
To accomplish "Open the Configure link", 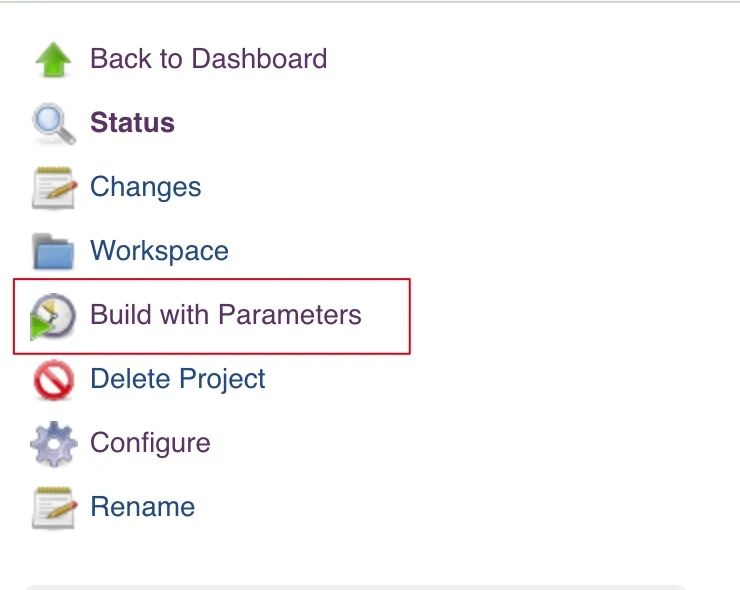I will (x=150, y=443).
